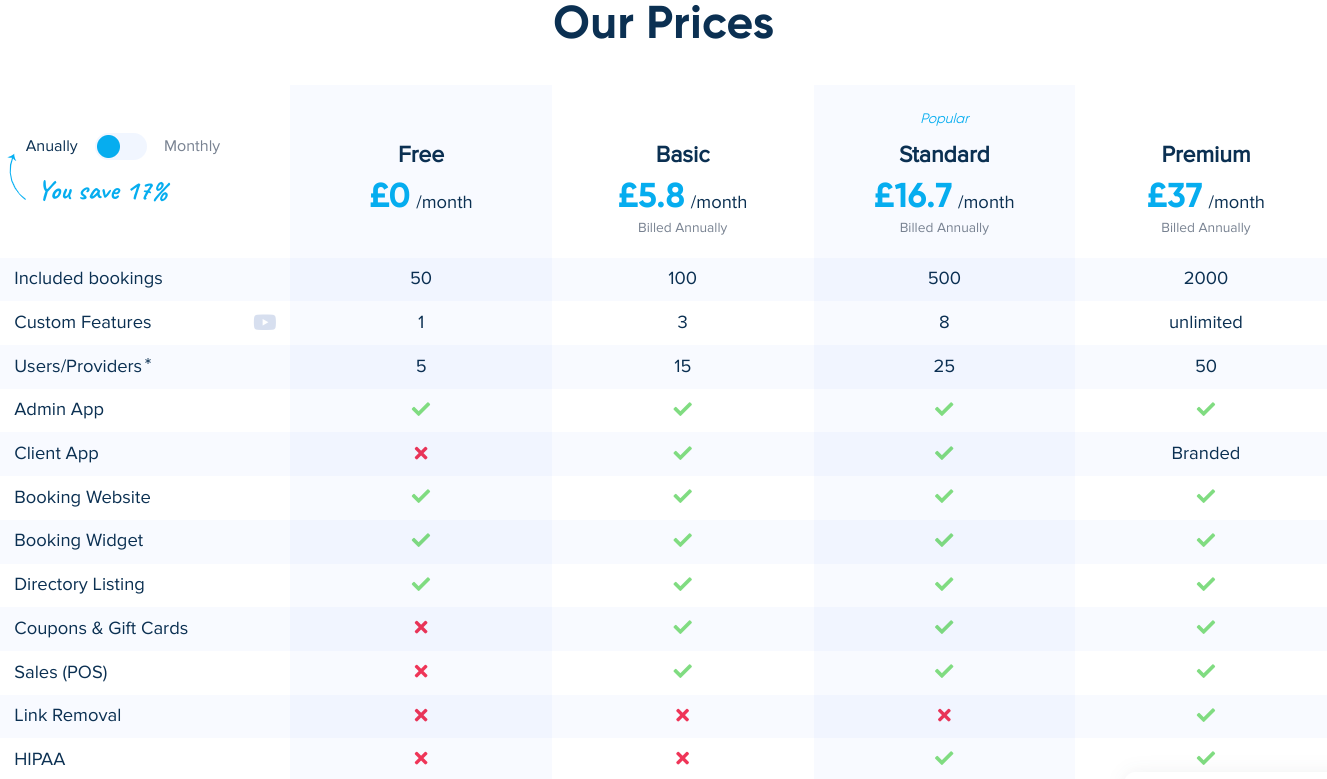Click the Basic £5.8 price

tap(651, 195)
